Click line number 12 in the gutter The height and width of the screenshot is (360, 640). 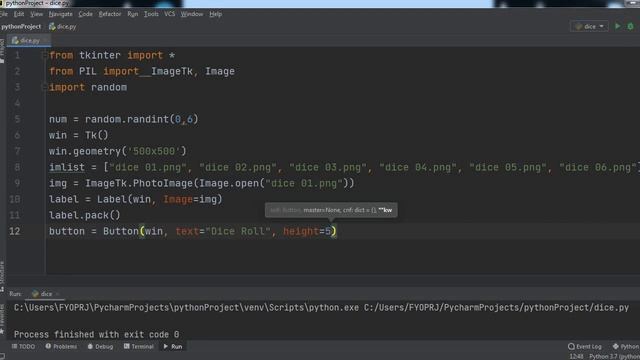point(14,231)
